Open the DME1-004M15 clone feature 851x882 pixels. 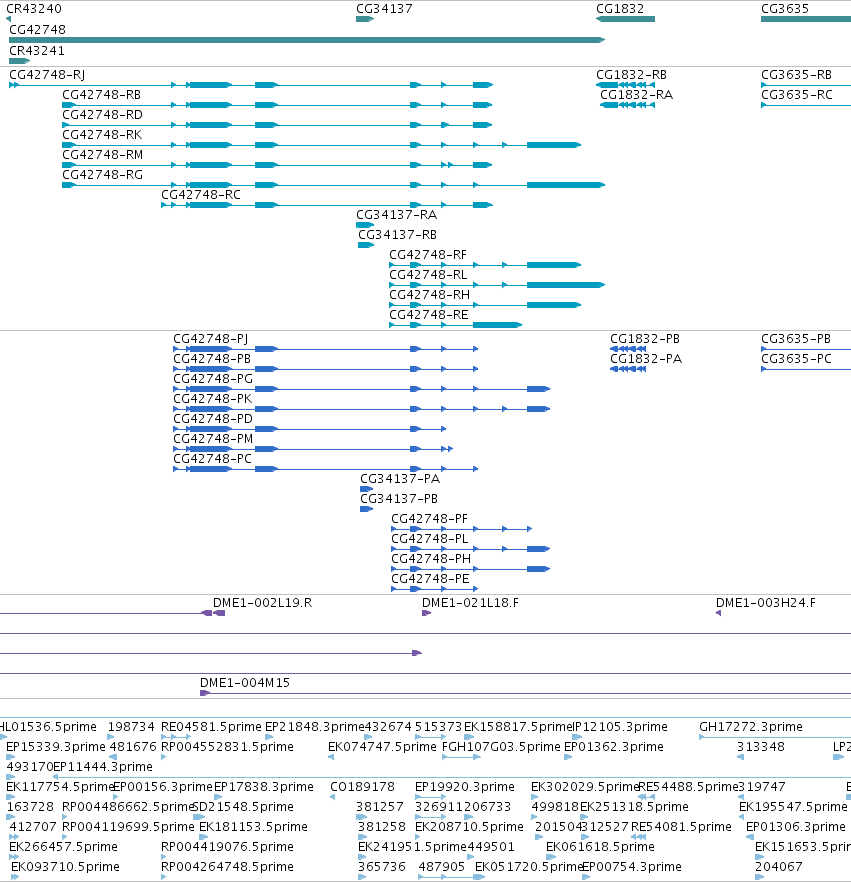[x=525, y=693]
